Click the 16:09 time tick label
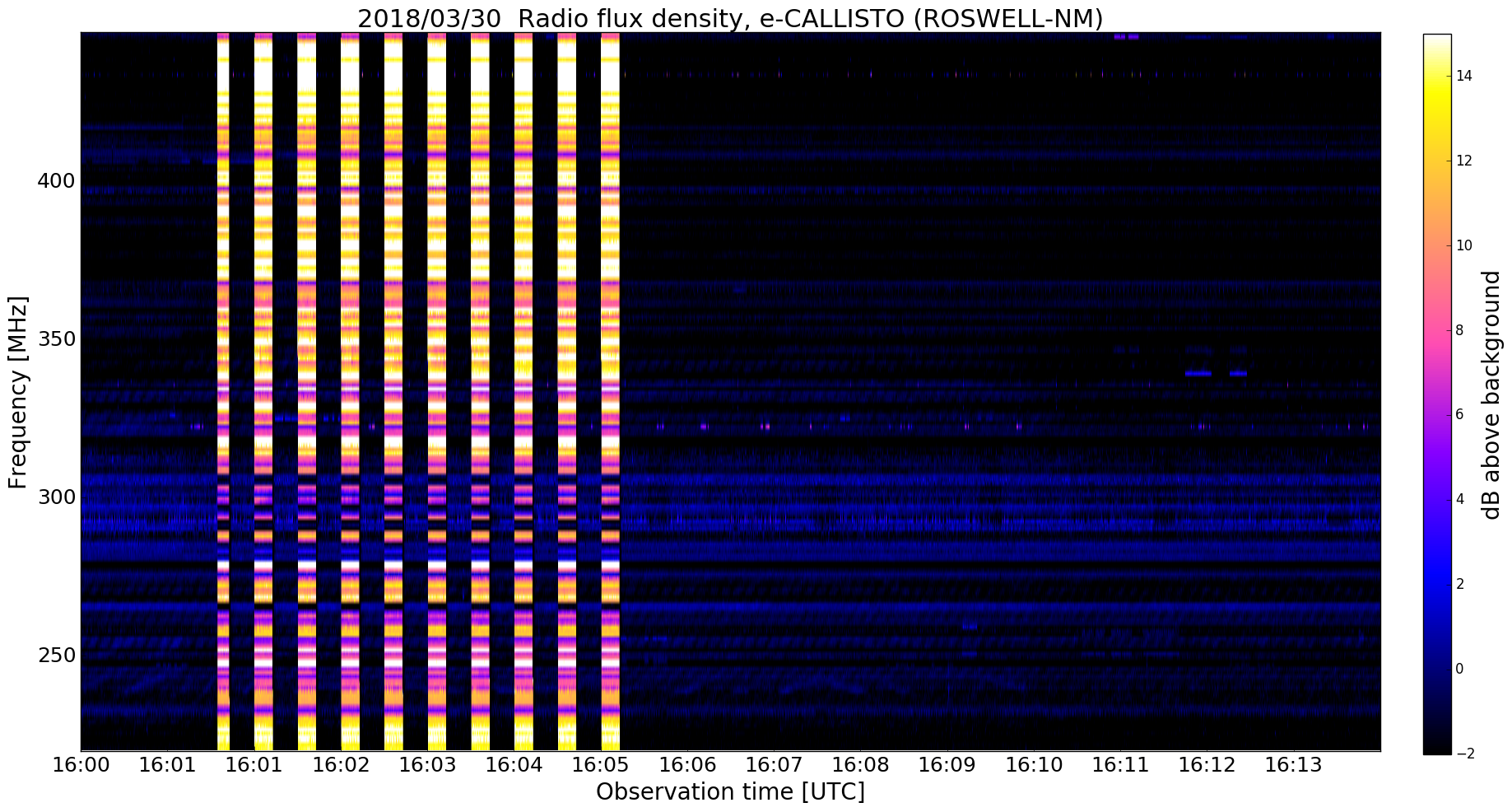 tap(947, 765)
